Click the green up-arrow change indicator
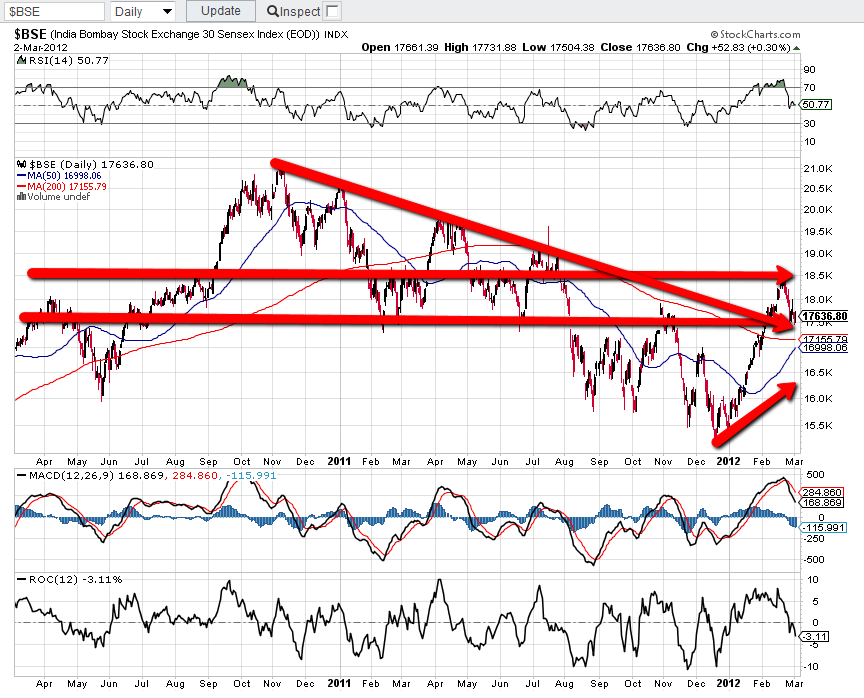The width and height of the screenshot is (864, 698). (x=796, y=48)
